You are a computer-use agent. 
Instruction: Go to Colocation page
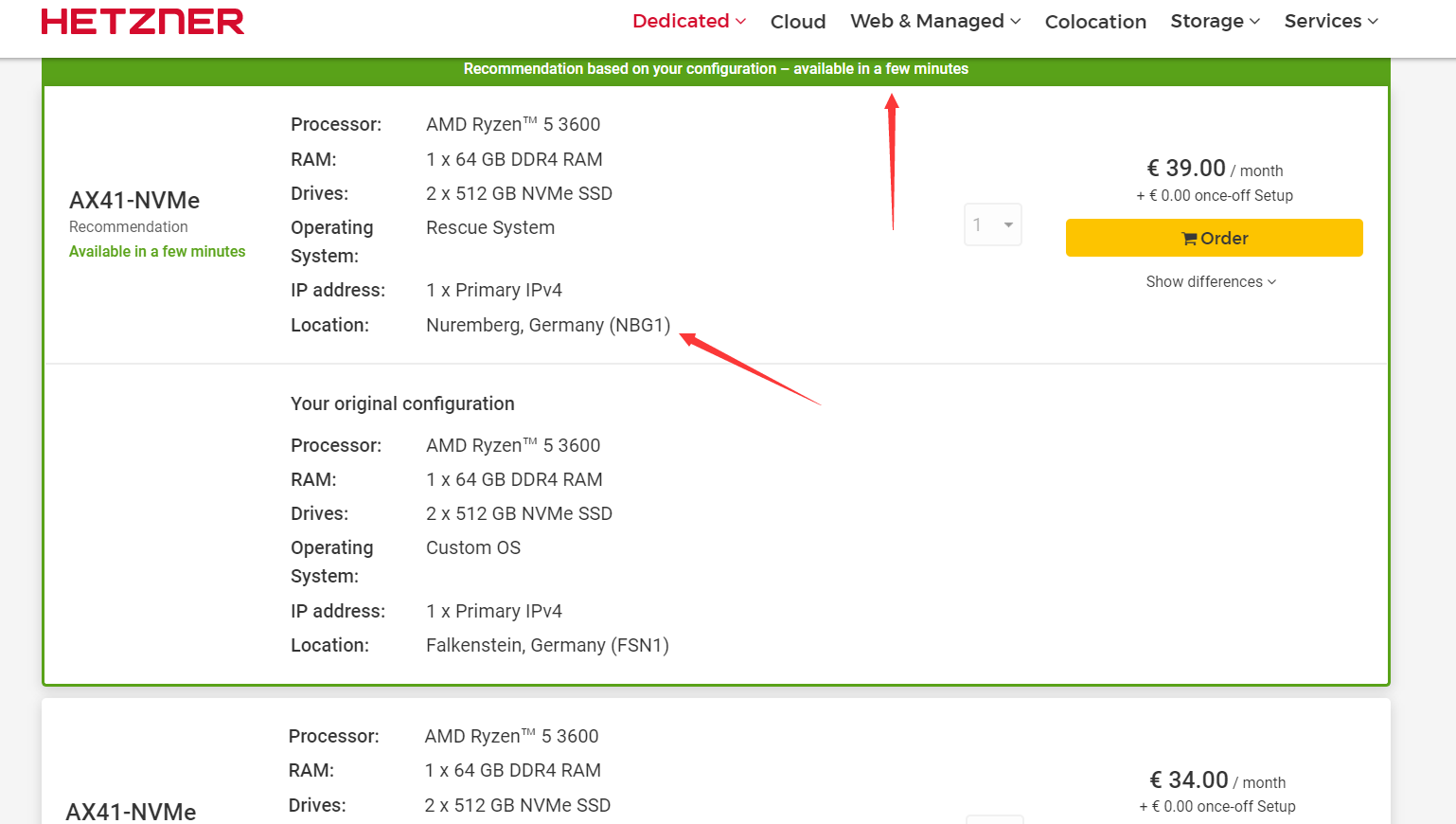point(1095,22)
